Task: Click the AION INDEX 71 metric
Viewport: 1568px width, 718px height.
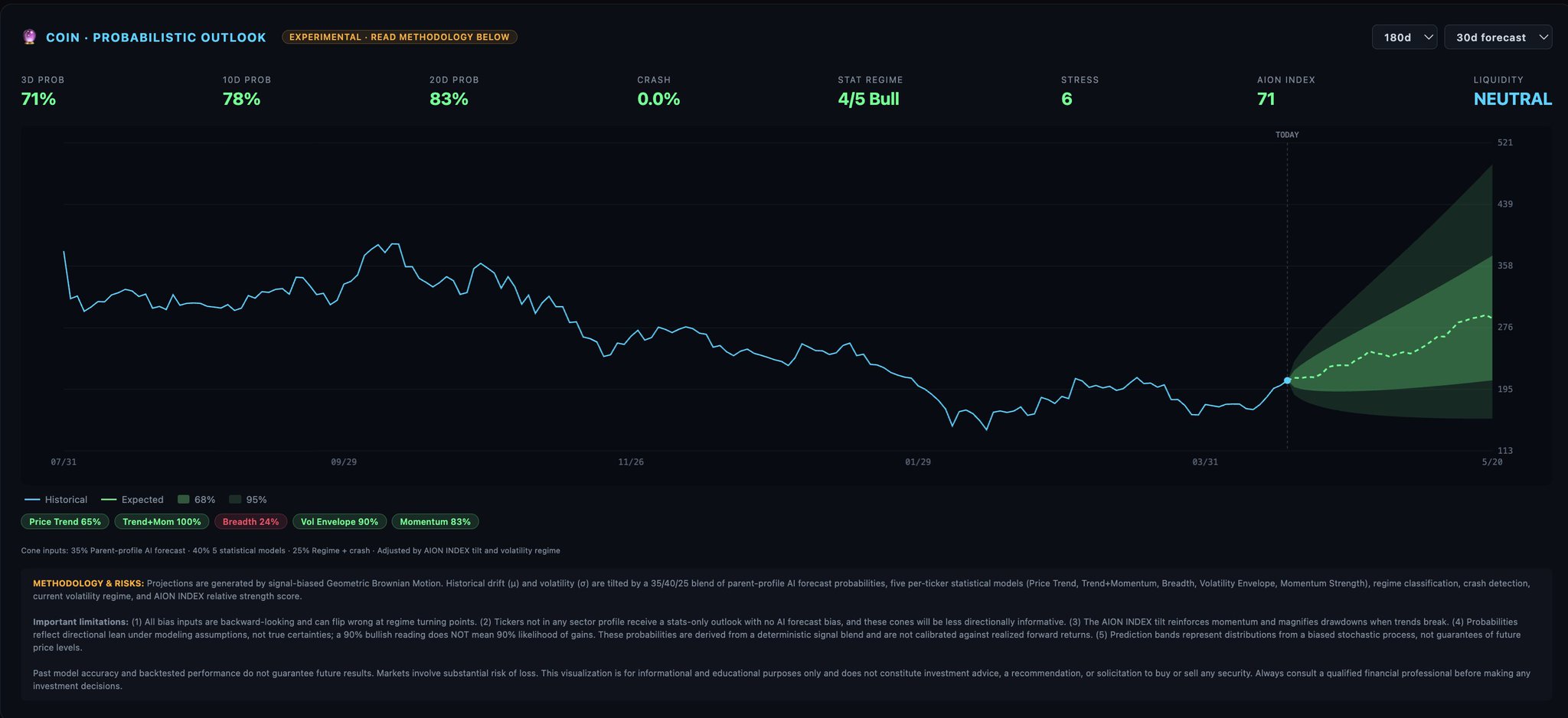Action: click(x=1266, y=99)
